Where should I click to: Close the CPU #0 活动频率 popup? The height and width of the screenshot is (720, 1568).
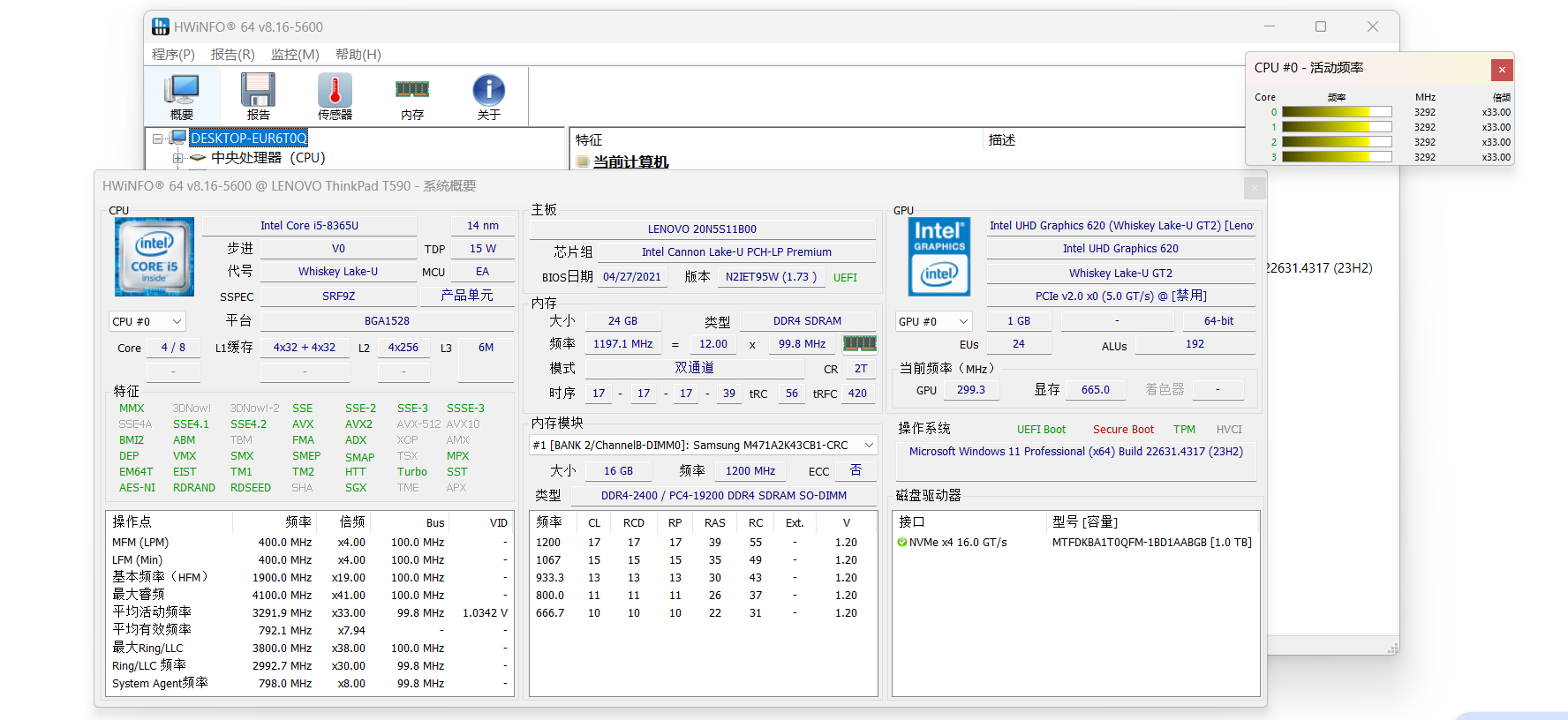(1502, 70)
